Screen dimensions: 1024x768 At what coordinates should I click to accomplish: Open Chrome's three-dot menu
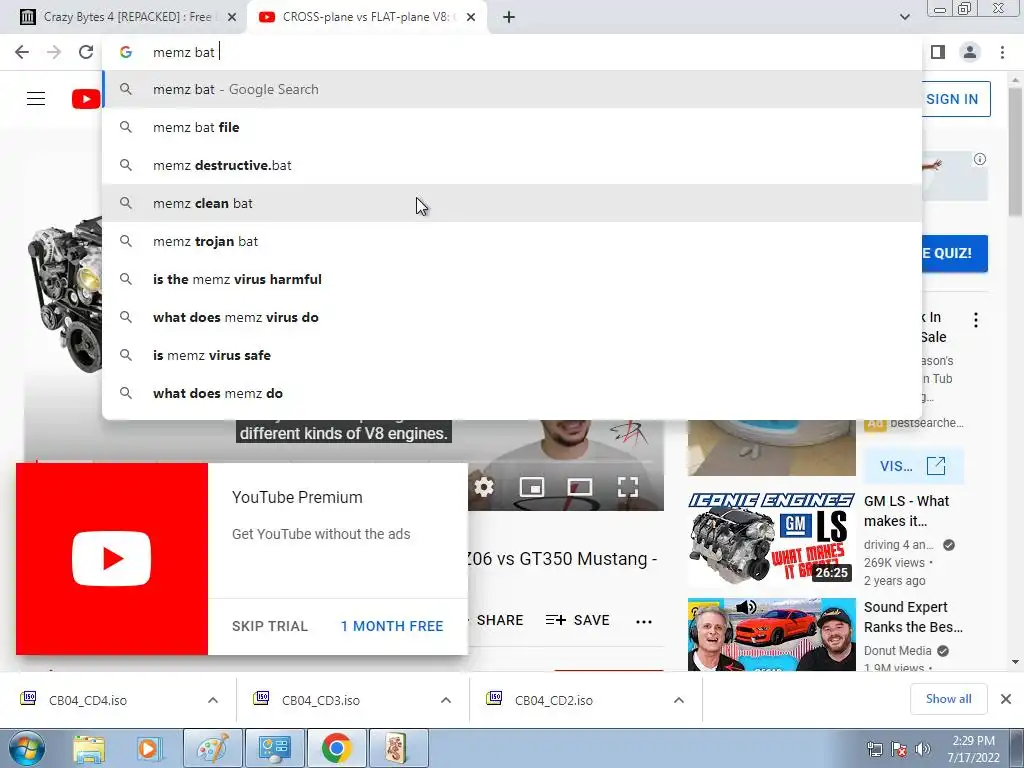[1002, 52]
